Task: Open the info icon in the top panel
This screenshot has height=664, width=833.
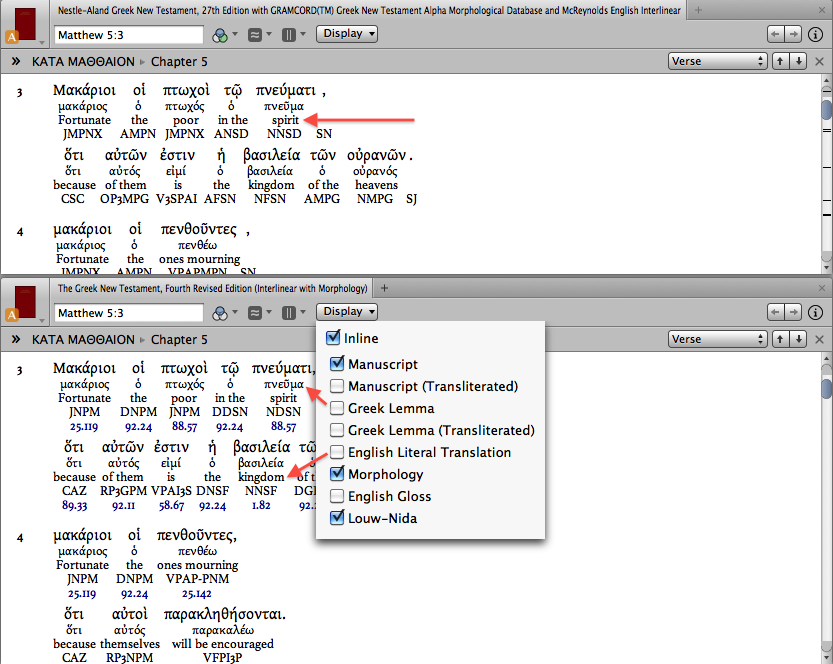Action: click(815, 35)
